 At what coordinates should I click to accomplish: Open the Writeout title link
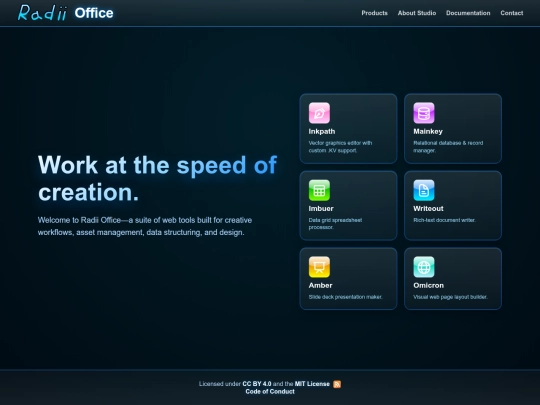[x=428, y=209]
